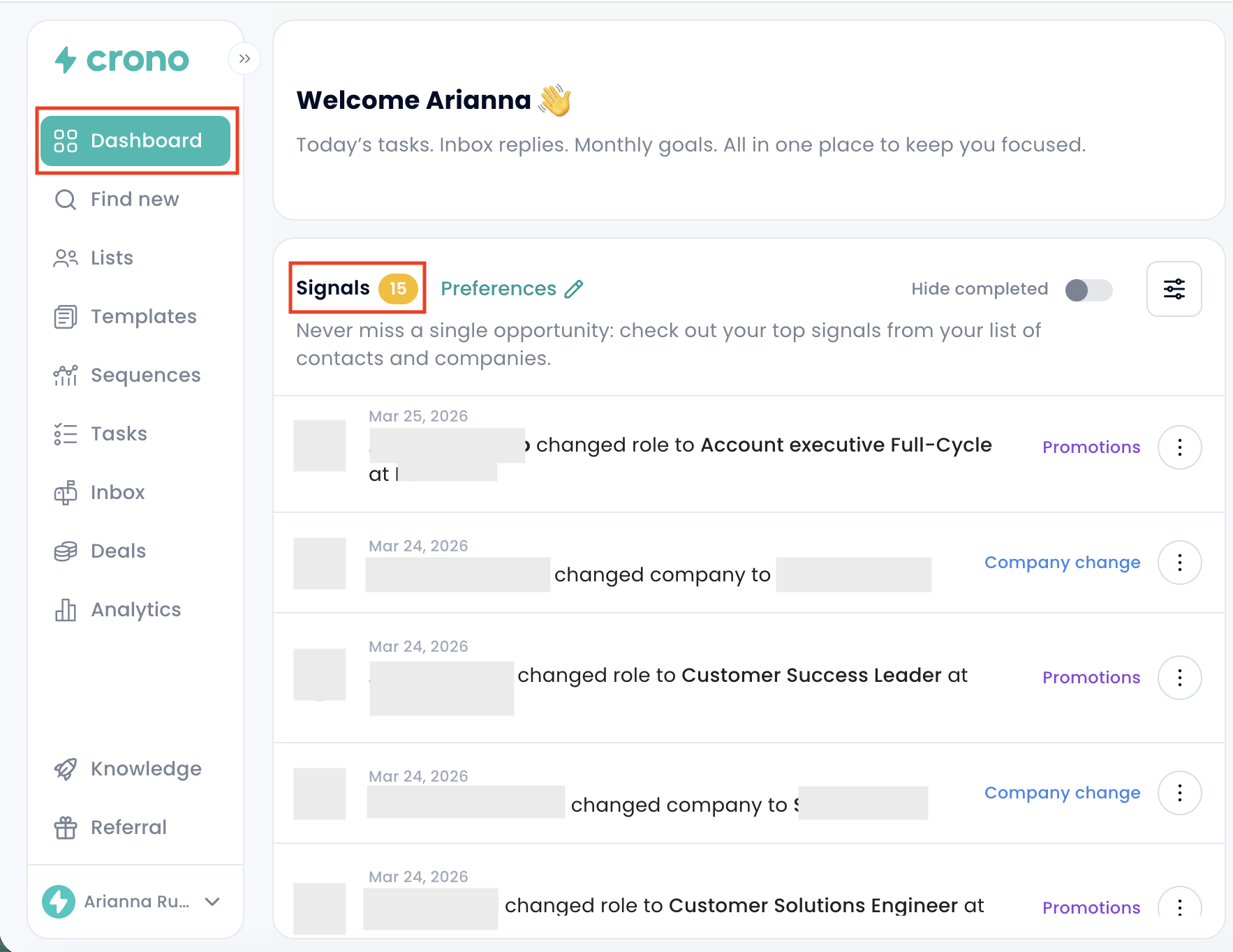Click the Crono lightning bolt logo
The height and width of the screenshot is (952, 1233).
(66, 60)
